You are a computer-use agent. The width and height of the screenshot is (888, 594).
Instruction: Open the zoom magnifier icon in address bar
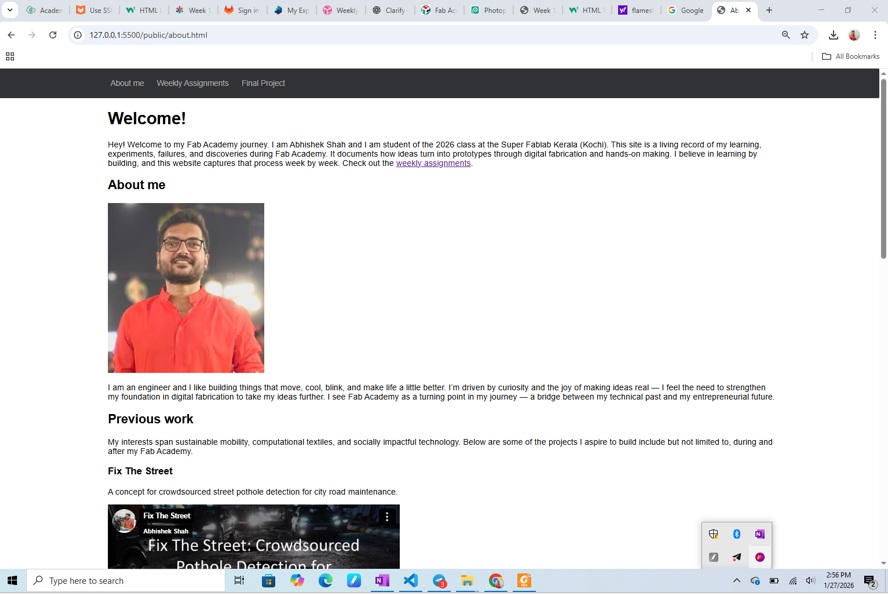pyautogui.click(x=785, y=35)
